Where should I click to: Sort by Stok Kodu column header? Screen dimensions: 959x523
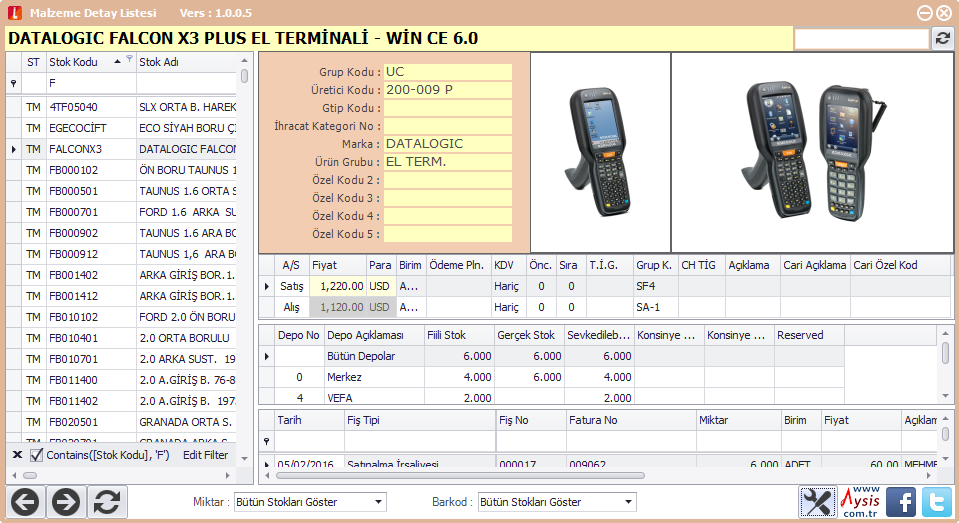tap(91, 62)
